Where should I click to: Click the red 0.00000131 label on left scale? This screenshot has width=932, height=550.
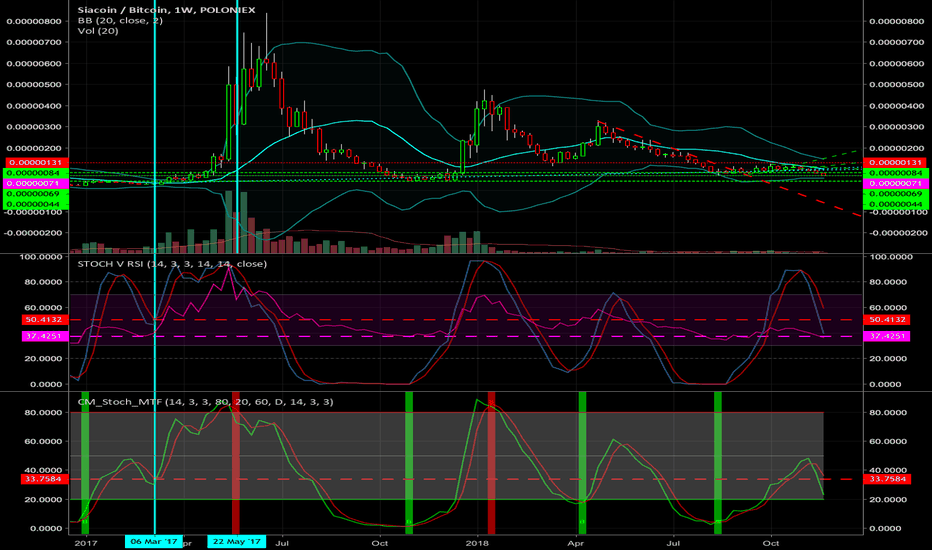pyautogui.click(x=34, y=162)
